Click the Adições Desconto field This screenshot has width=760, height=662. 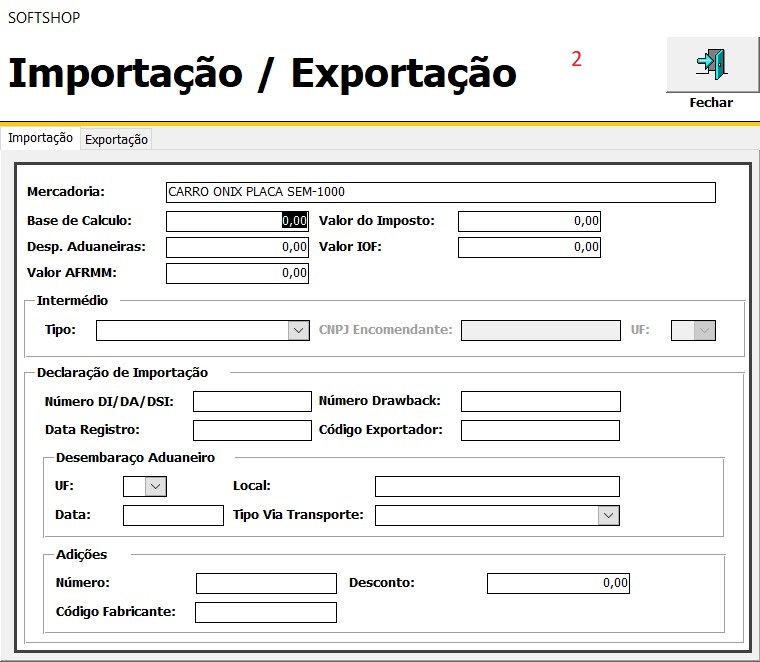point(558,583)
